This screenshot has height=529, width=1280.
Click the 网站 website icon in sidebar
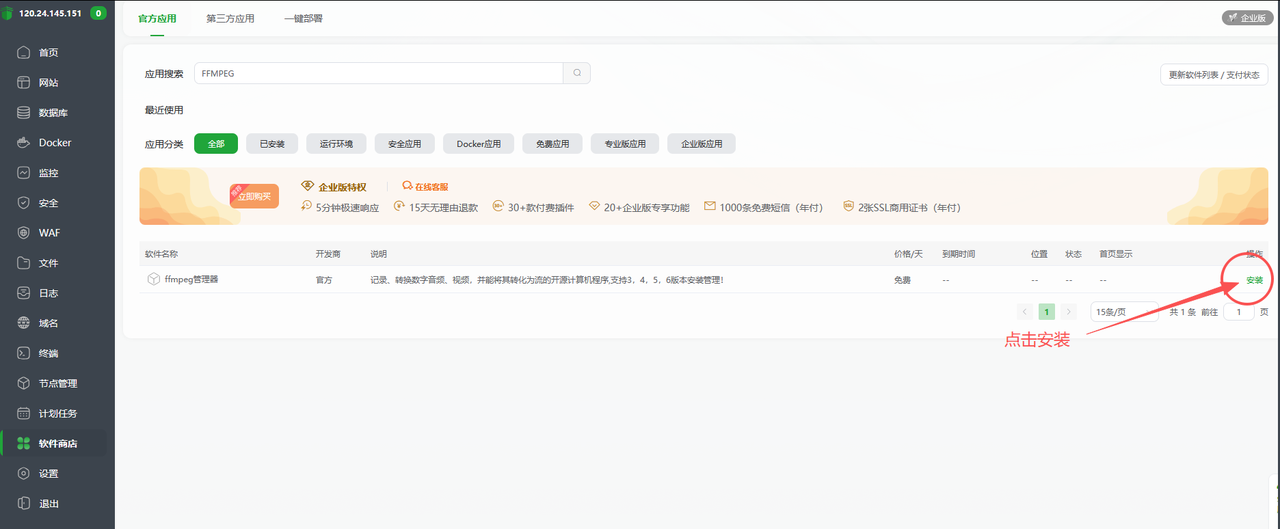[x=23, y=83]
